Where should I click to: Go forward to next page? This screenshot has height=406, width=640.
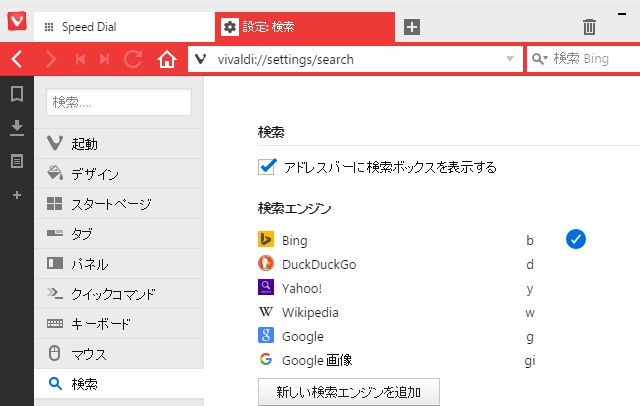click(51, 60)
